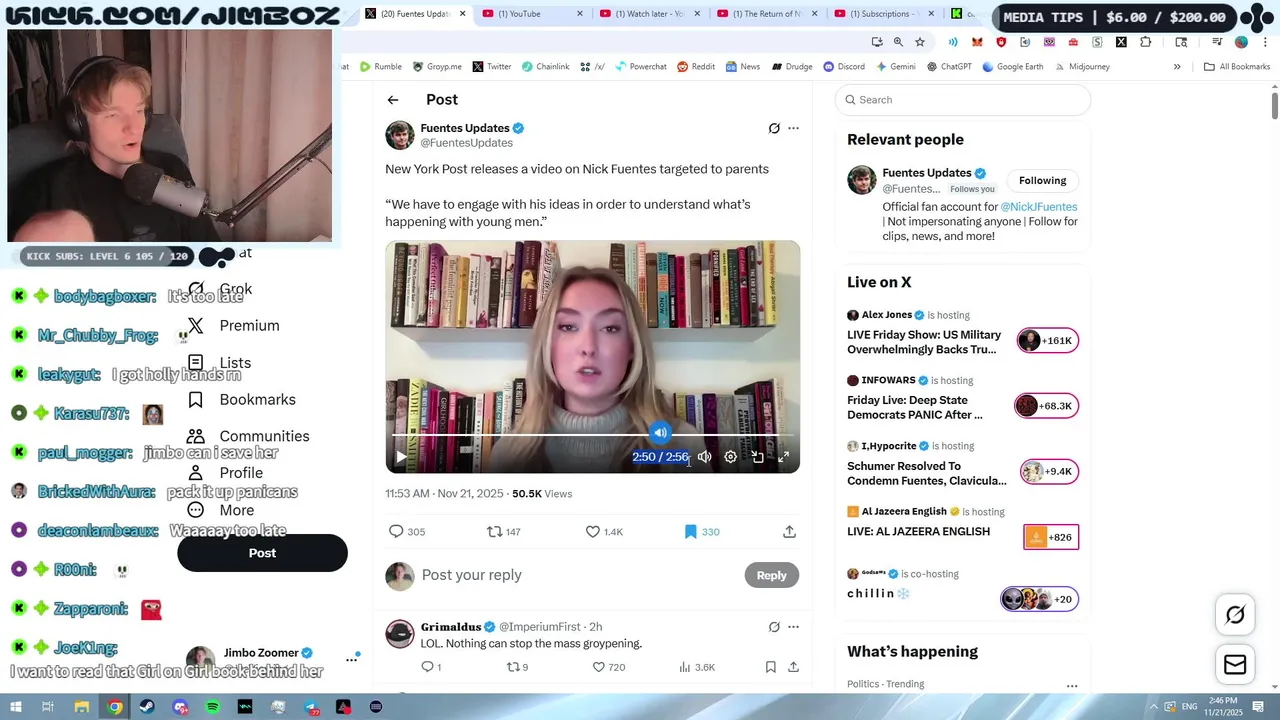Switch the video to fullscreen

(784, 457)
